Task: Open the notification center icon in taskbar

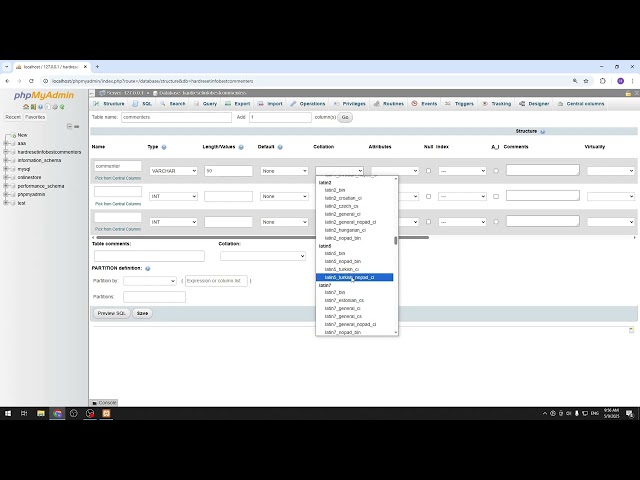Action: click(x=629, y=414)
